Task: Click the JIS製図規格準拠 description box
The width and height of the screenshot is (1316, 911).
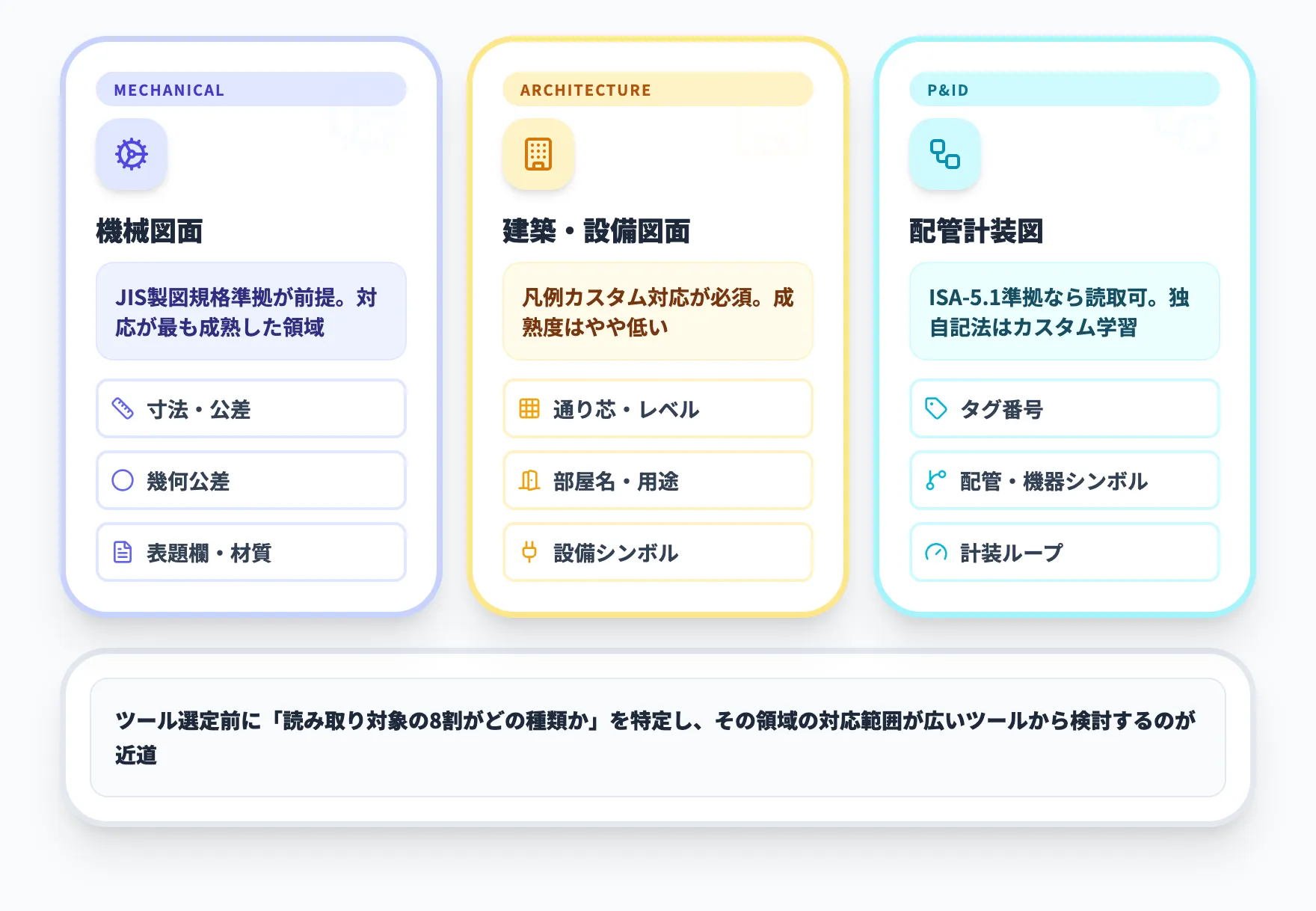Action: pyautogui.click(x=250, y=311)
